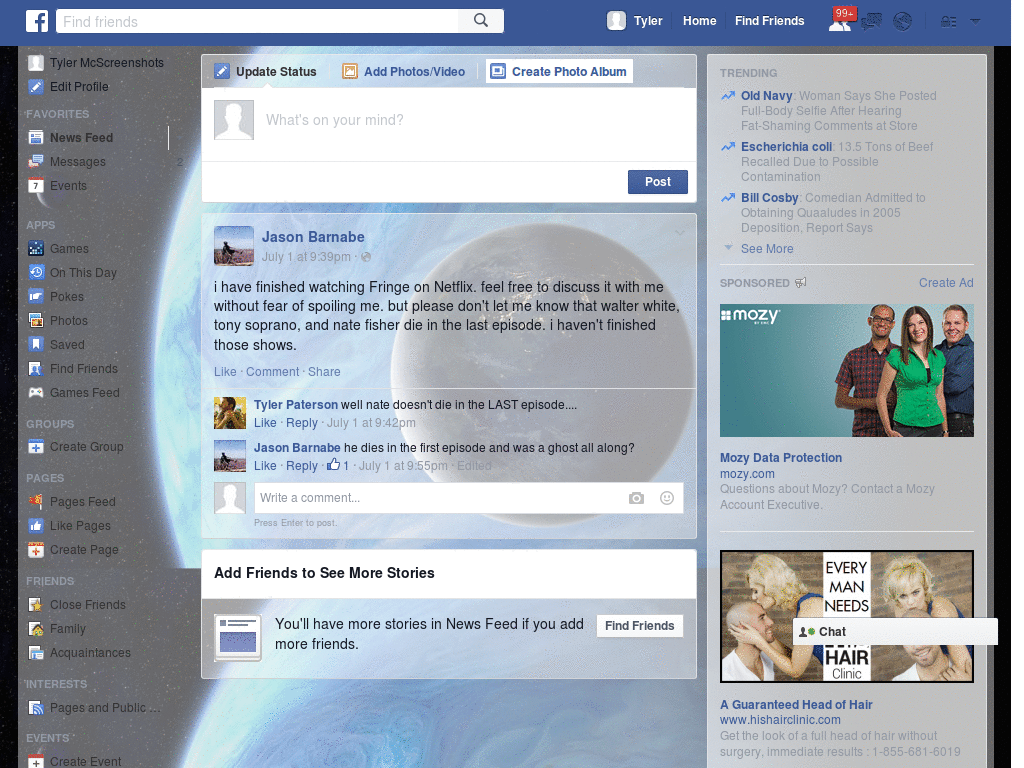Open Find Friends in top navigation

(x=769, y=21)
